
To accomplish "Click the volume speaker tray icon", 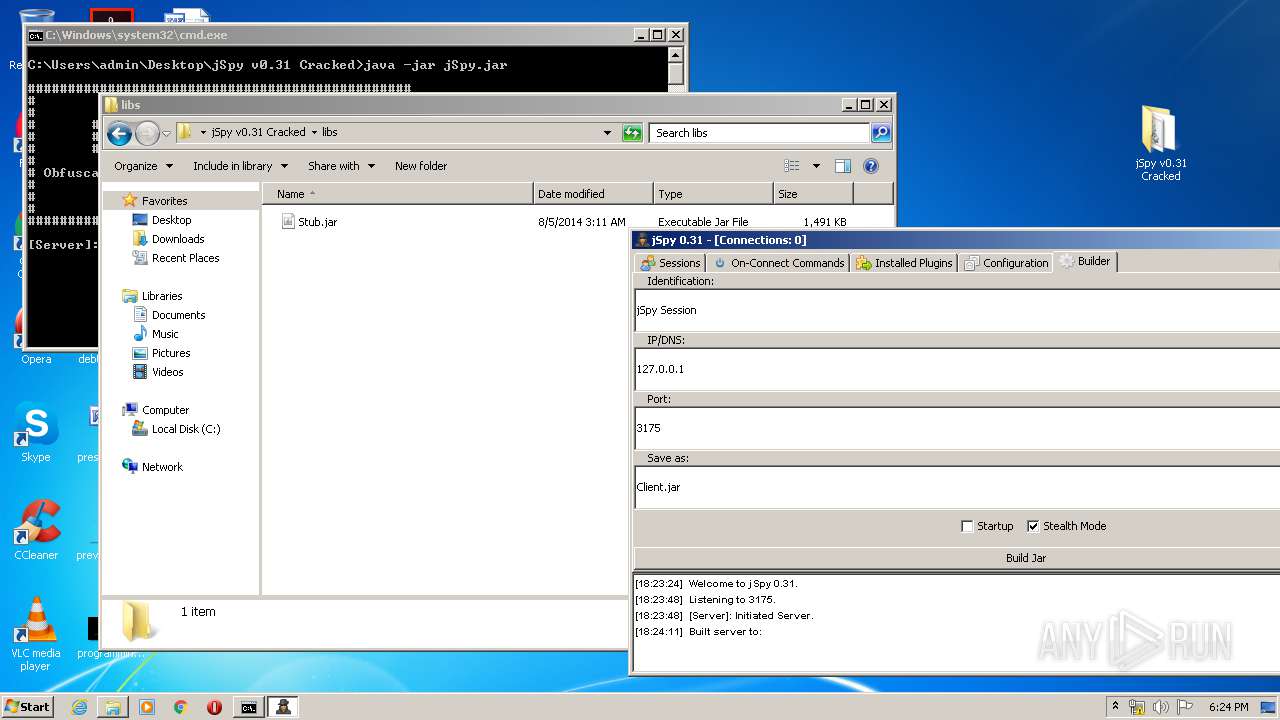I will point(1161,707).
